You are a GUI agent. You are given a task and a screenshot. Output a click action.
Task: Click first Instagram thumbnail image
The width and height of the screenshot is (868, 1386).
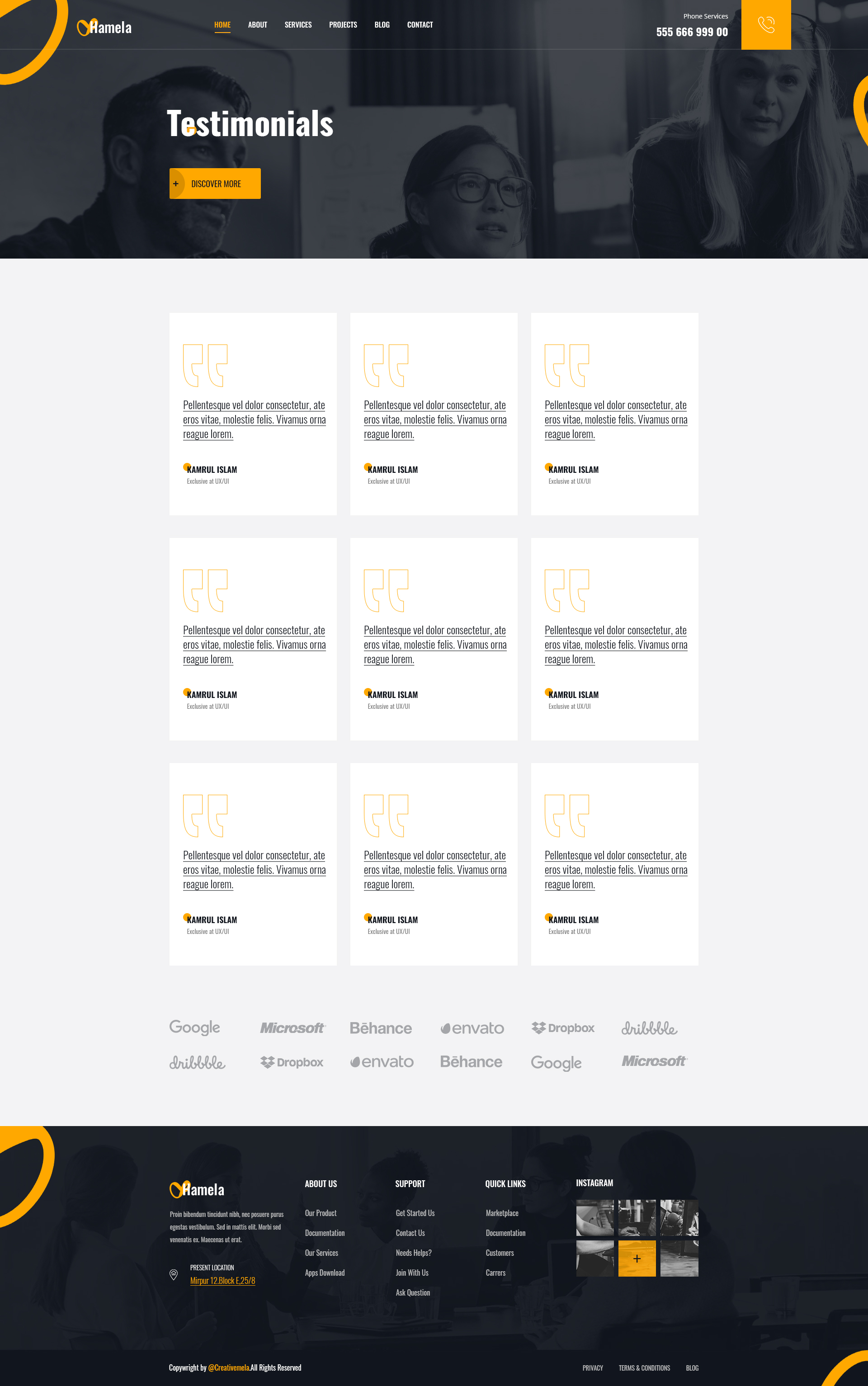[595, 1217]
